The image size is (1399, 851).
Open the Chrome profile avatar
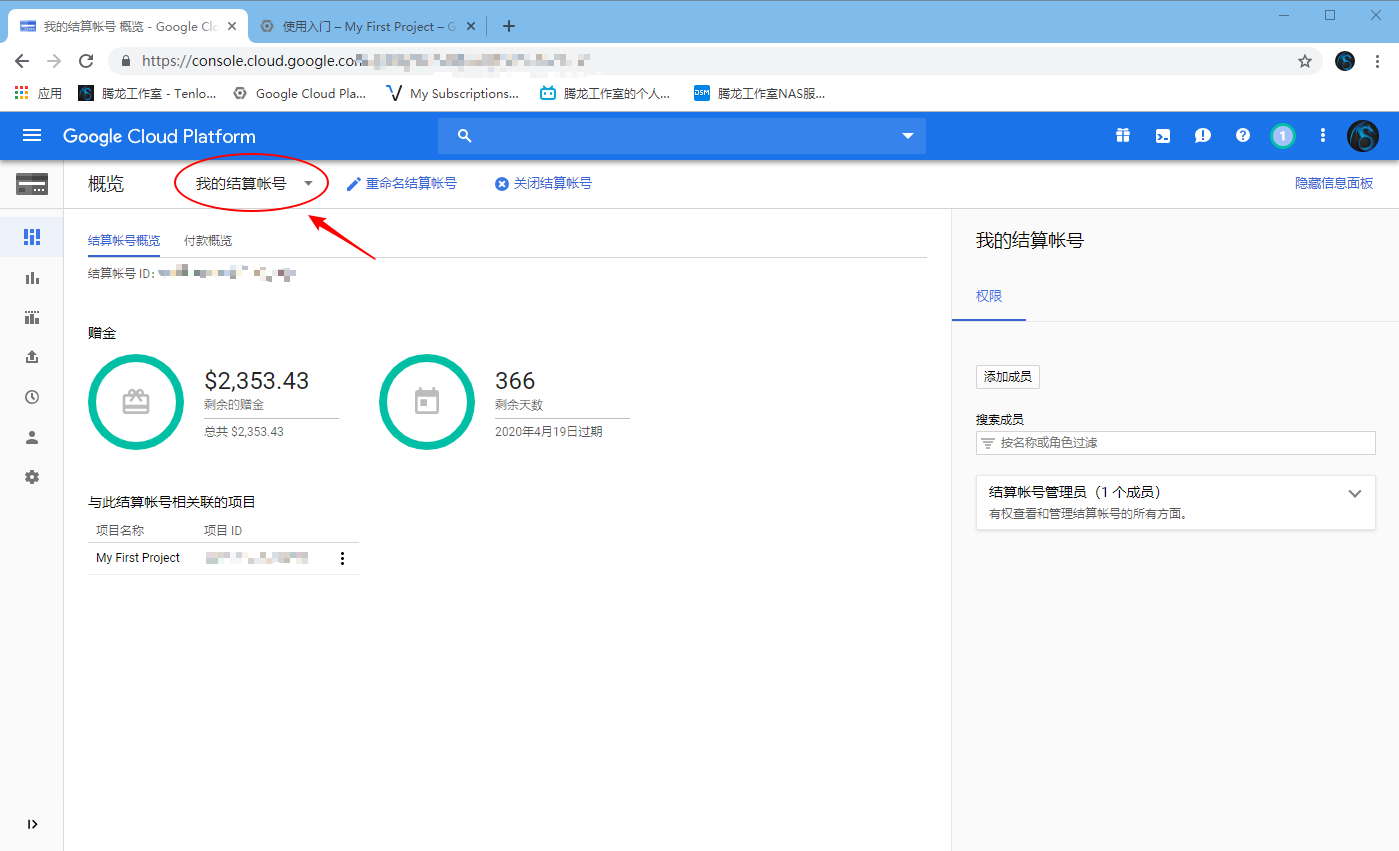pyautogui.click(x=1345, y=61)
